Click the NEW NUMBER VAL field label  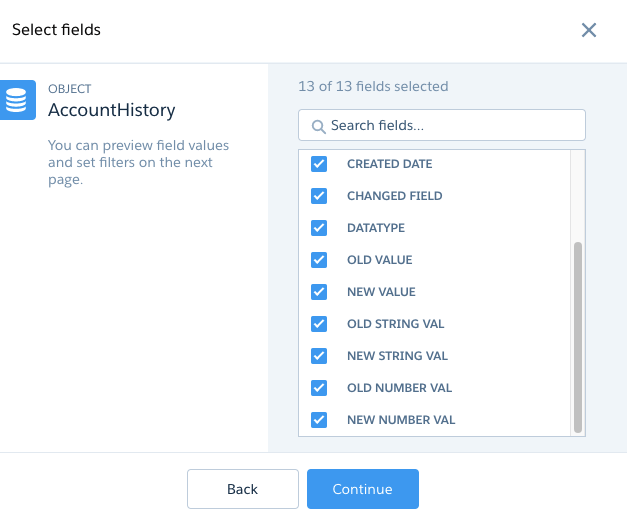(401, 420)
